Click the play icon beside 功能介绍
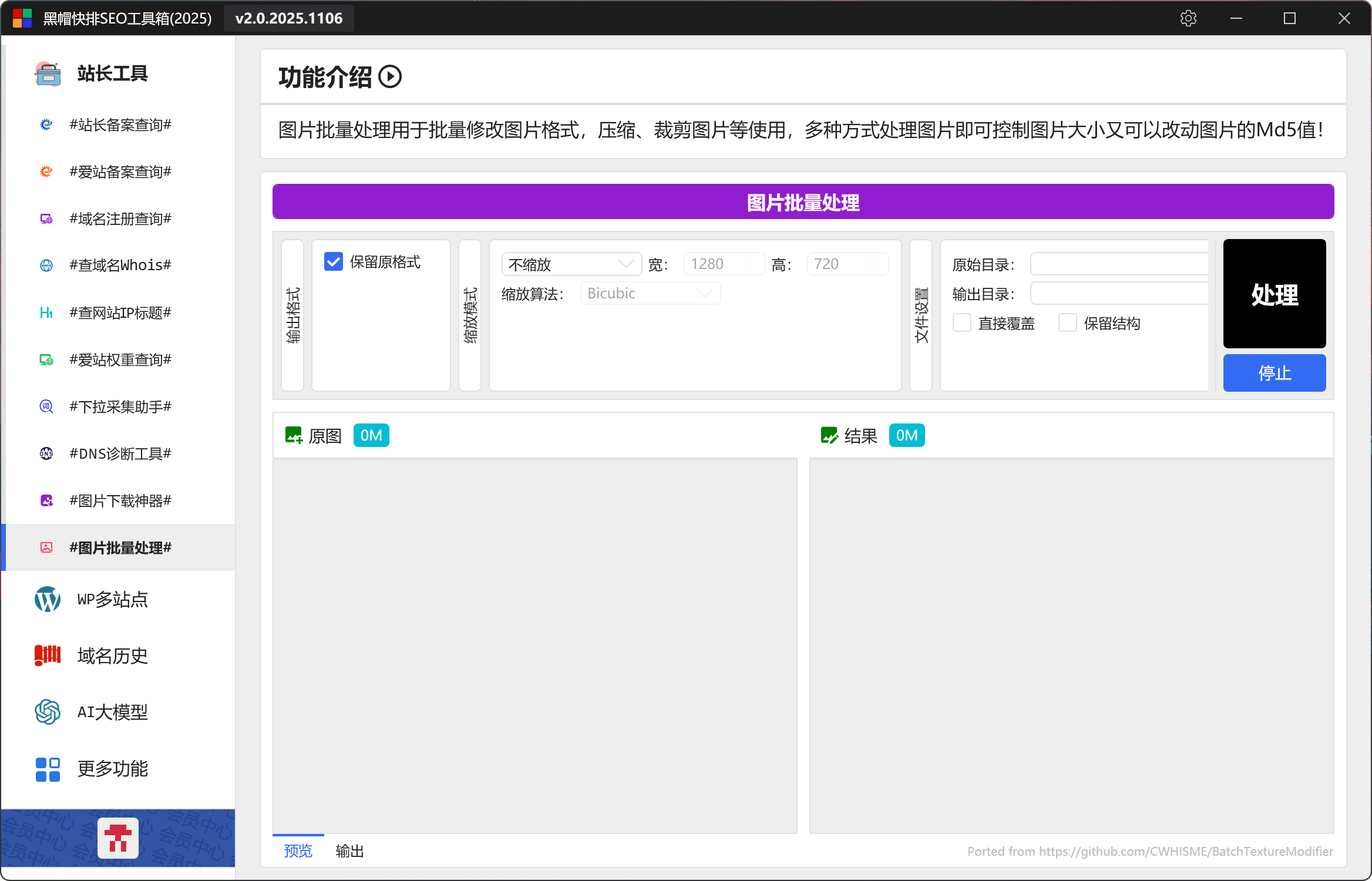 pyautogui.click(x=390, y=77)
